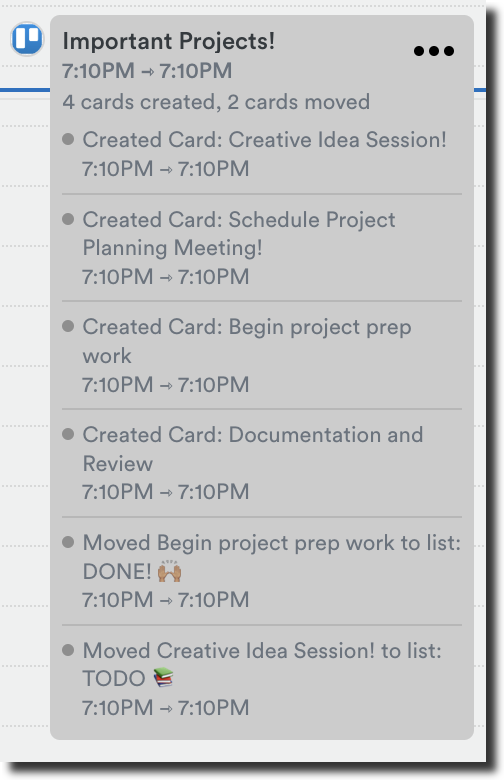Click bullet beside Creative Idea Session! created entry
The height and width of the screenshot is (780, 504).
68,139
